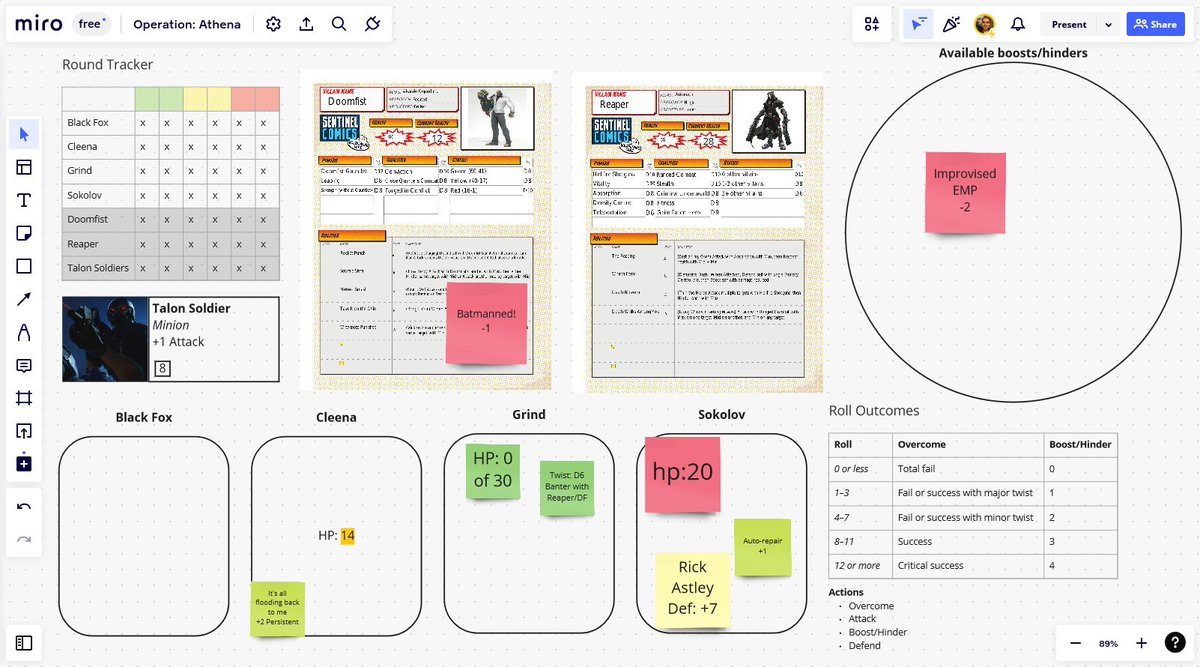Select the Frame tool
Screen dimensions: 1200x667
(x=24, y=398)
